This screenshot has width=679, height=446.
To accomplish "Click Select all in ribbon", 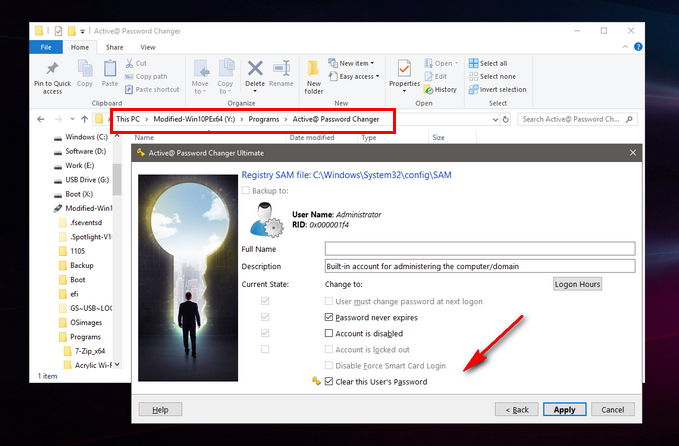I will coord(488,63).
